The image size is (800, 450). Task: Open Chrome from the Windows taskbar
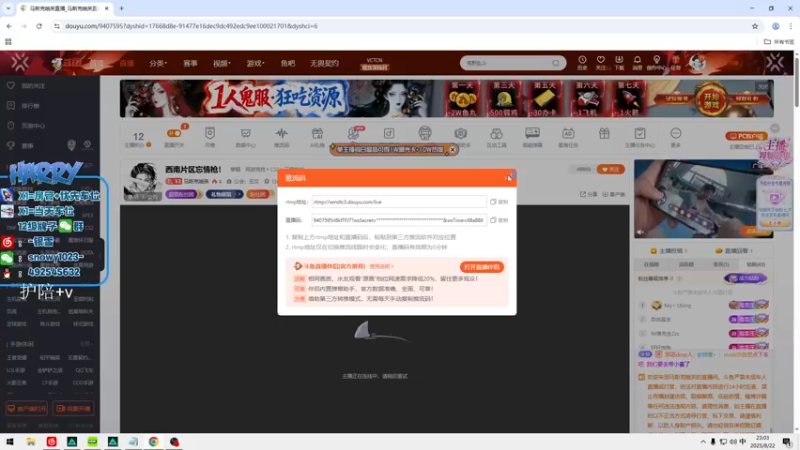[154, 442]
